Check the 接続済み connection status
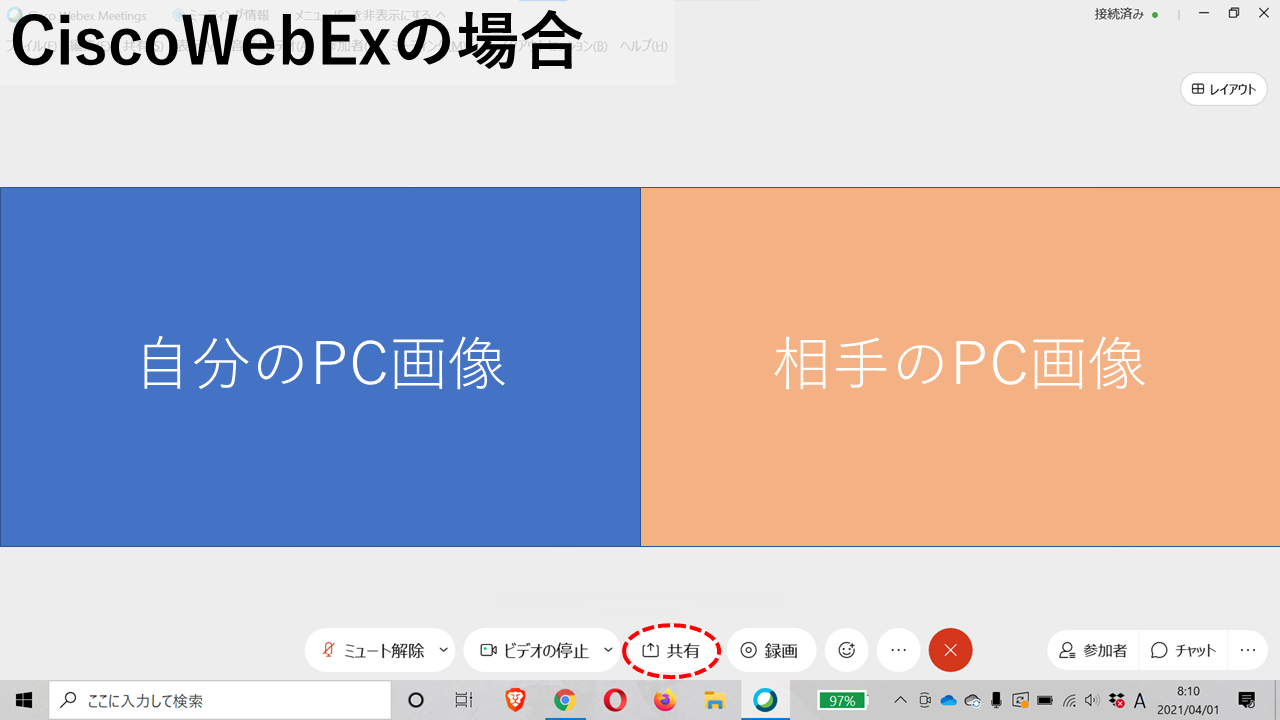 (1126, 15)
